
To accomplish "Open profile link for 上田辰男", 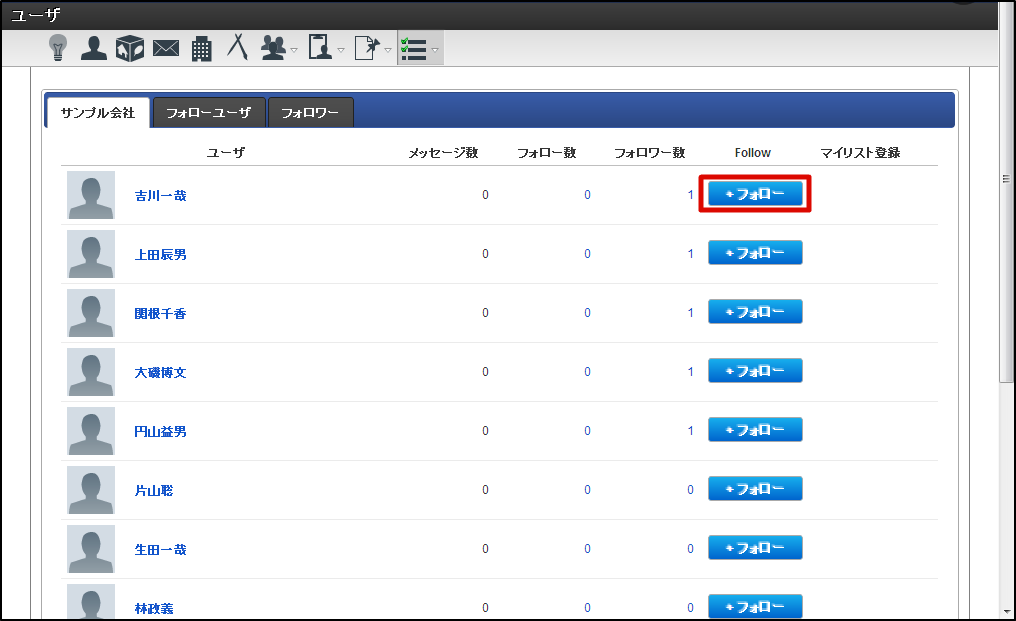I will click(160, 255).
